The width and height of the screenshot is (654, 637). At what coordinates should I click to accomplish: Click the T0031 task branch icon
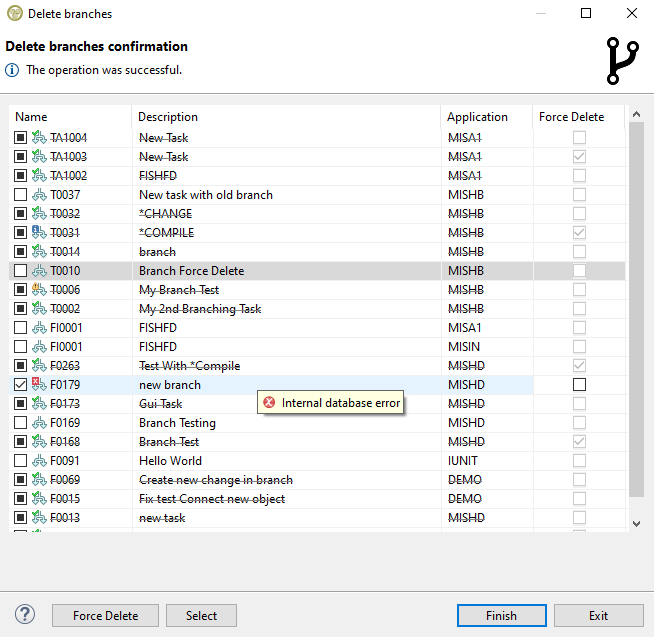tap(39, 233)
